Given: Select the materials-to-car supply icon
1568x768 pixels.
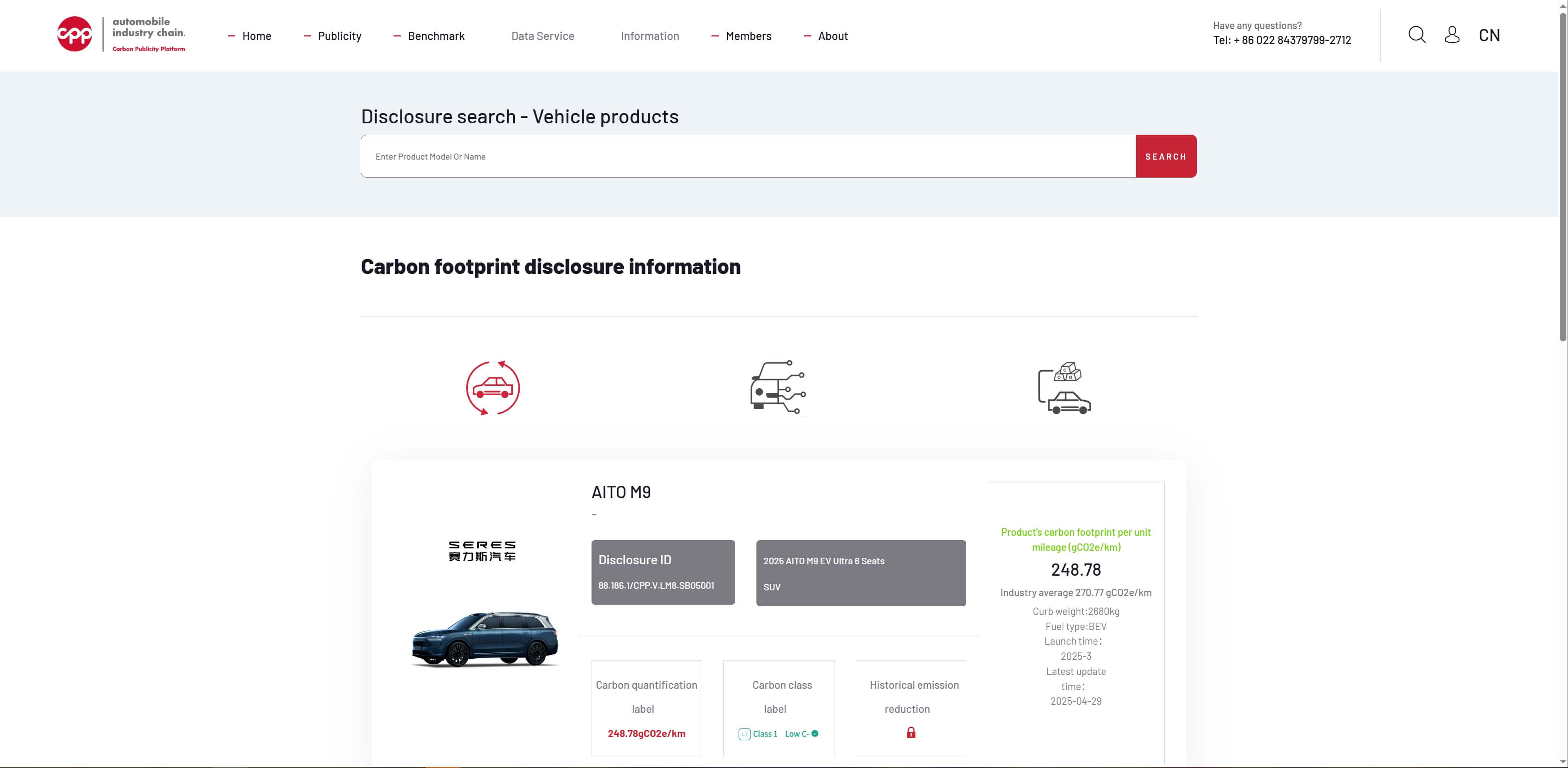Looking at the screenshot, I should 1064,387.
